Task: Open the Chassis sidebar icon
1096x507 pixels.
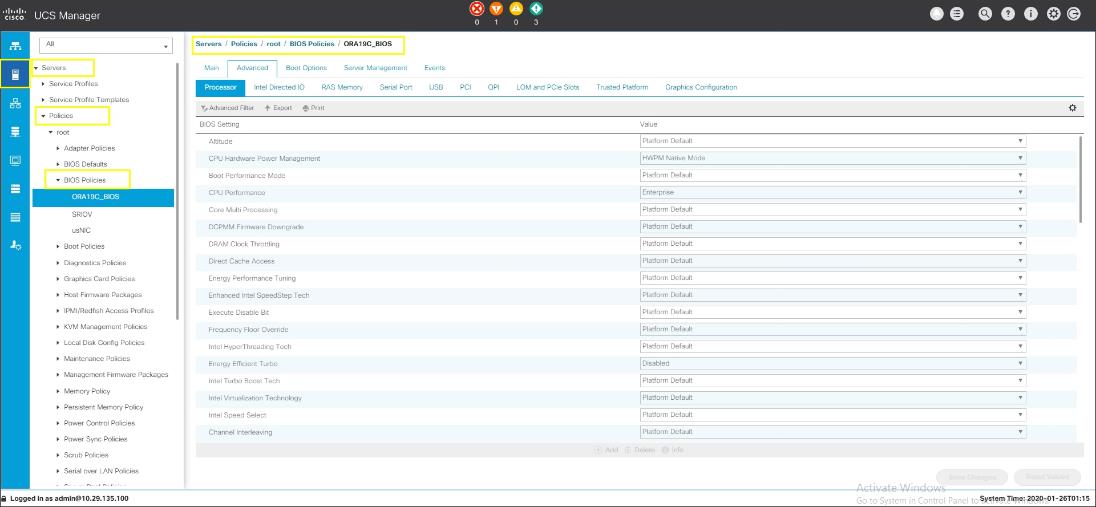Action: [15, 217]
